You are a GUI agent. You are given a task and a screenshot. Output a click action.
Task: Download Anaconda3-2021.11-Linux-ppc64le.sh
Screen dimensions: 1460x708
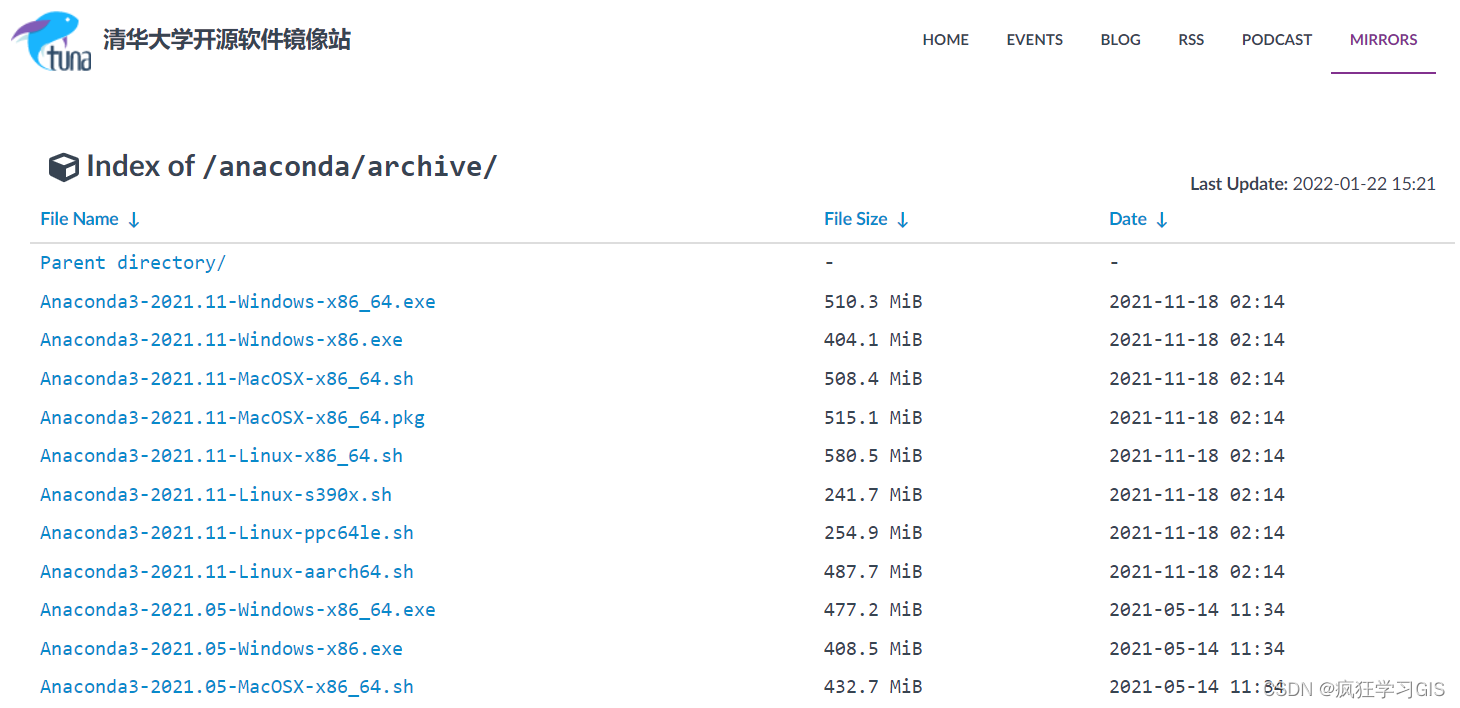coord(227,533)
